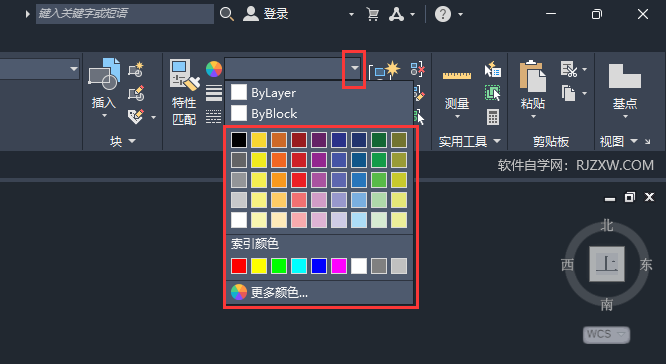This screenshot has width=666, height=364.
Task: Open dropdown arrow under 插入
Action: pos(104,116)
